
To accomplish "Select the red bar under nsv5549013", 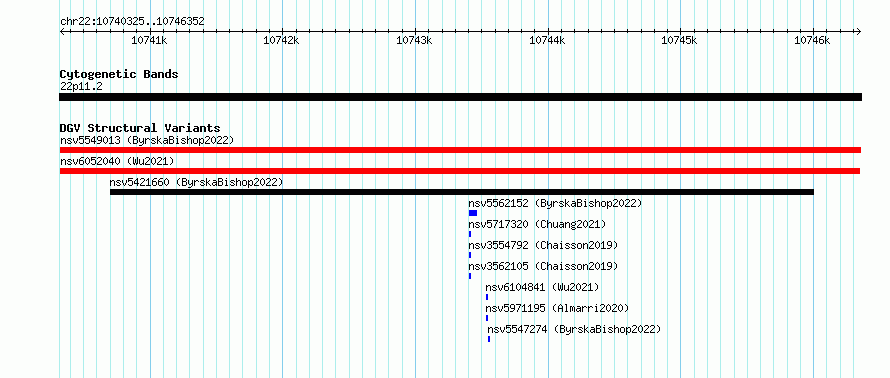I will click(460, 150).
